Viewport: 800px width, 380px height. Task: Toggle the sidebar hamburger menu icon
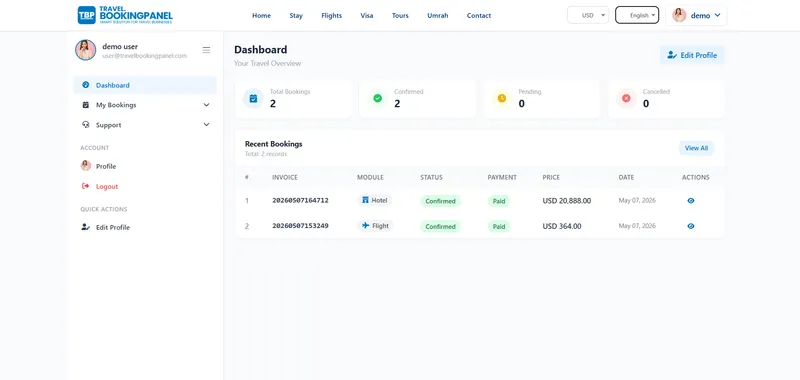(x=206, y=50)
